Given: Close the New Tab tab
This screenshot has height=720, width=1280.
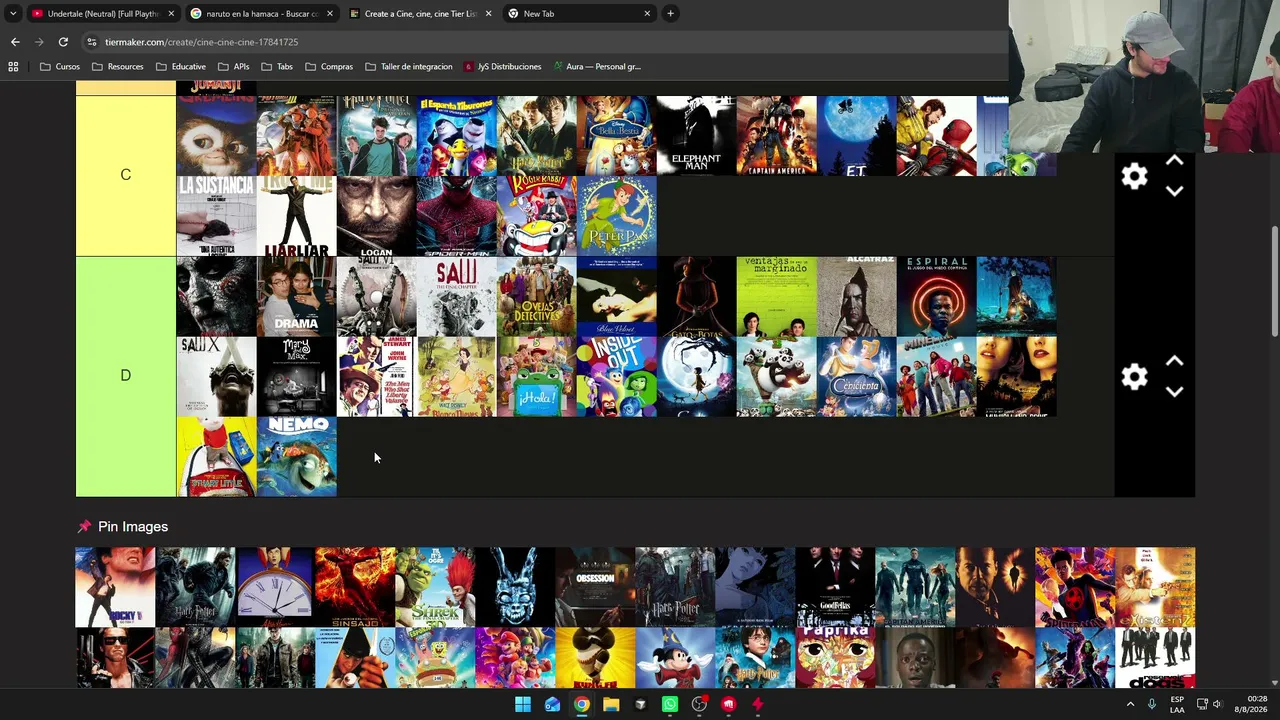Looking at the screenshot, I should (x=647, y=14).
